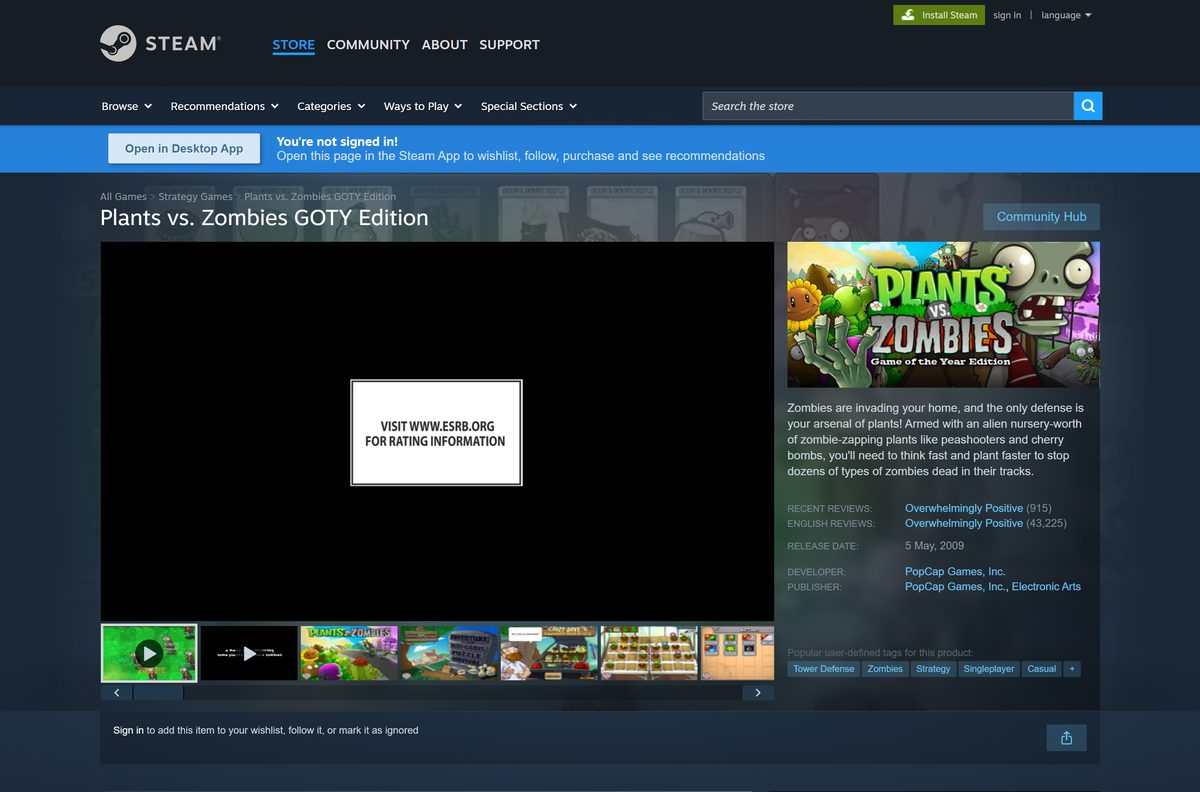Expand the Recommendations menu
Image resolution: width=1200 pixels, height=792 pixels.
(224, 106)
